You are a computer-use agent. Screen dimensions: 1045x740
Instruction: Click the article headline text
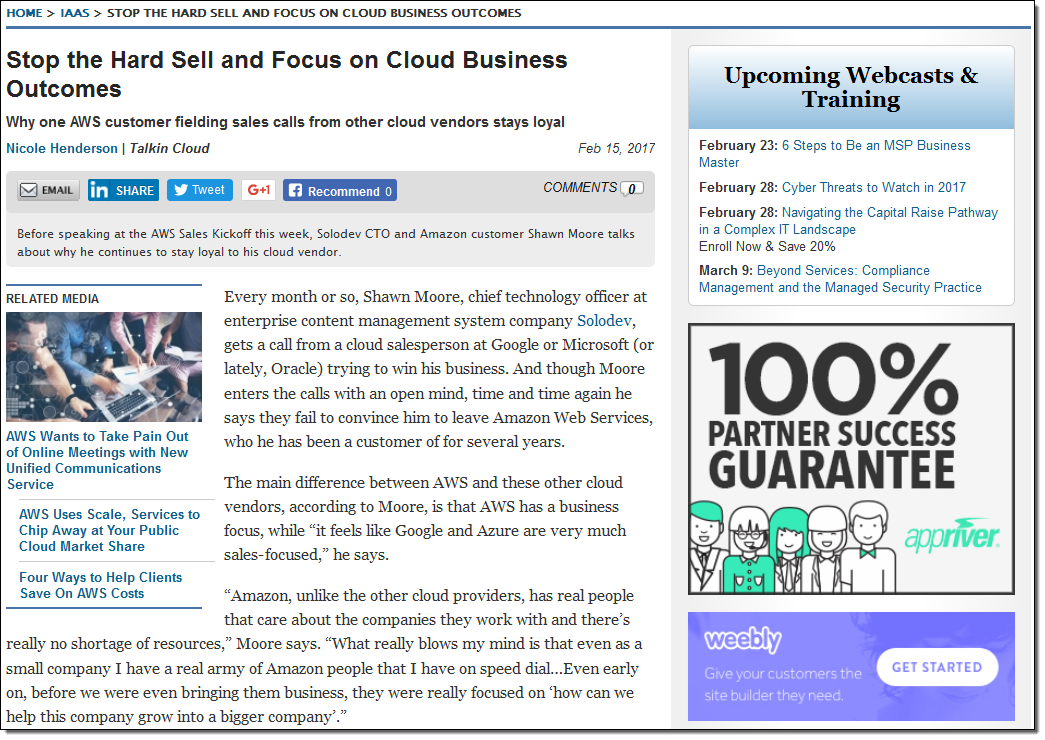(287, 74)
